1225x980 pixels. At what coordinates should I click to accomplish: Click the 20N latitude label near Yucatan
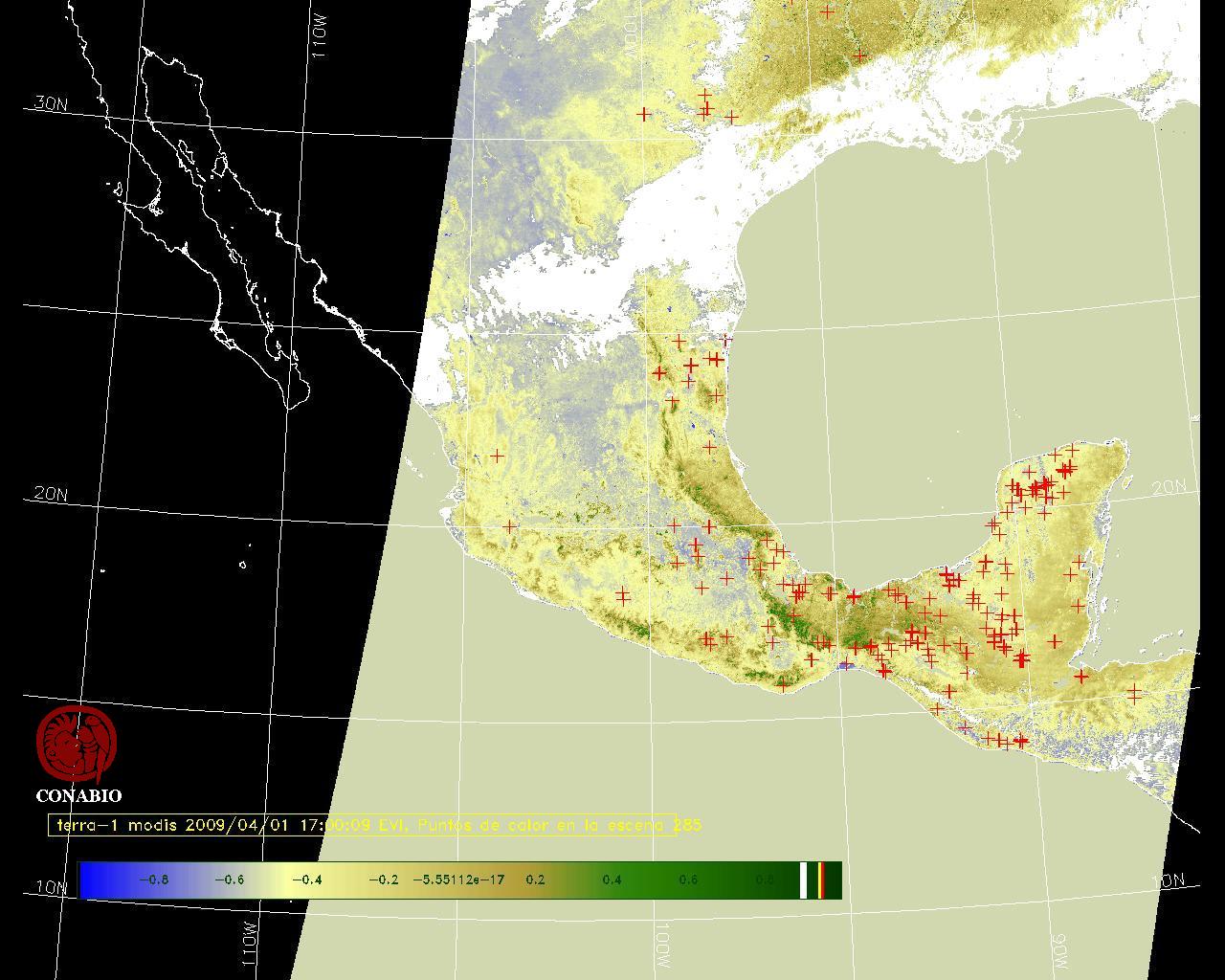[x=1169, y=487]
